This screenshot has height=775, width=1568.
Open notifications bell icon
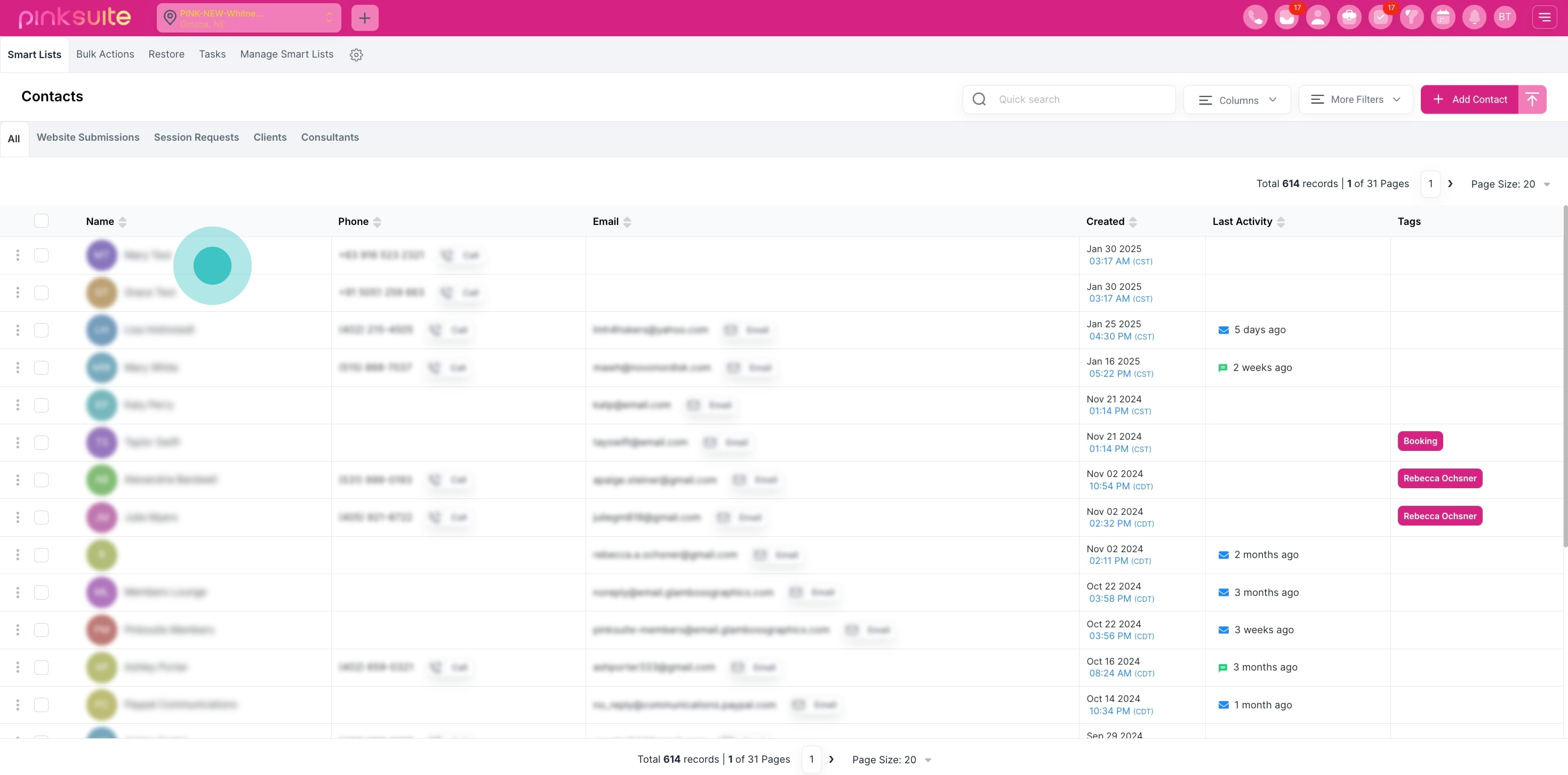click(x=1474, y=17)
